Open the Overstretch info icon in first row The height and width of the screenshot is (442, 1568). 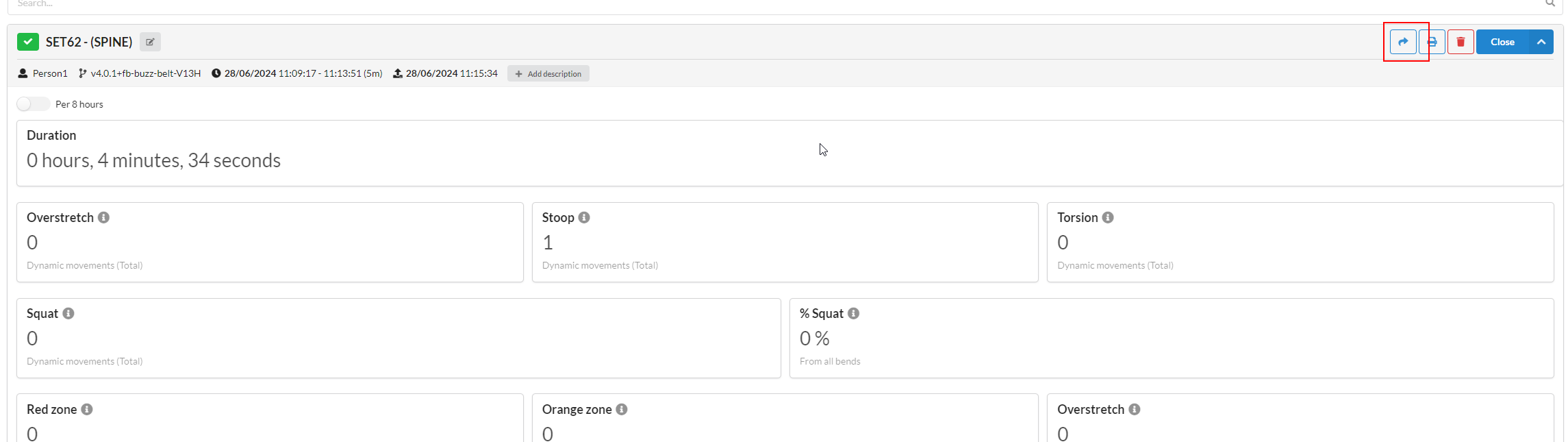pos(103,217)
